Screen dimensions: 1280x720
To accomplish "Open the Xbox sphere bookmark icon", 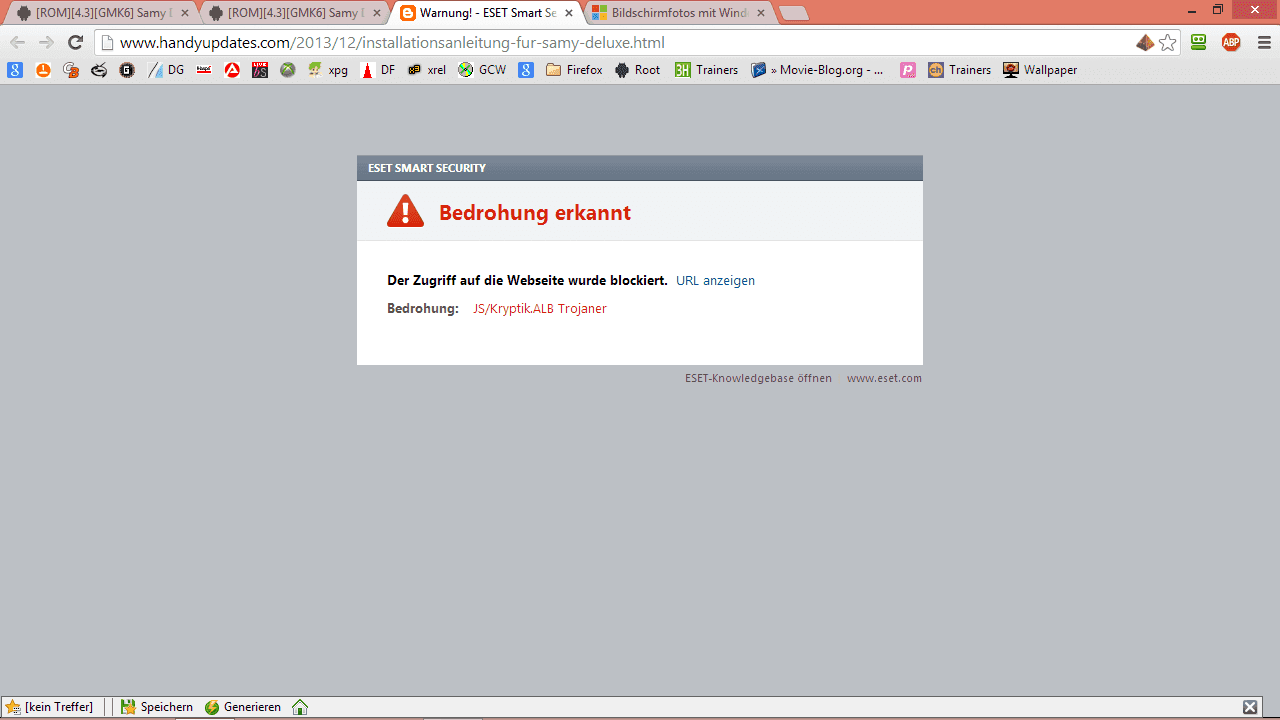I will coord(288,70).
